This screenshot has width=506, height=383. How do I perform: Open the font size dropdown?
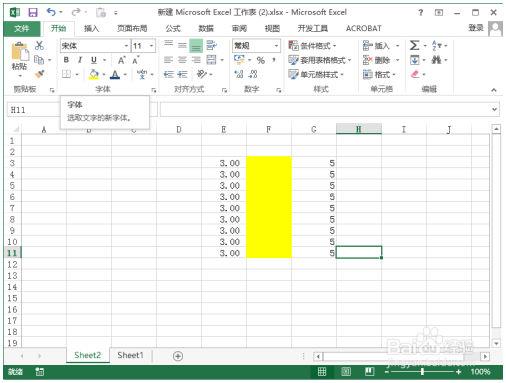(x=151, y=46)
